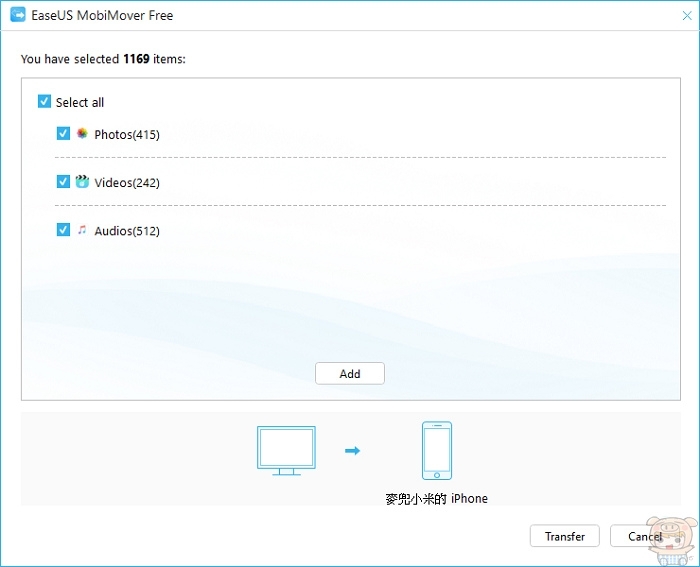Viewport: 700px width, 567px height.
Task: Click the pig mascot watermark
Action: coord(670,537)
